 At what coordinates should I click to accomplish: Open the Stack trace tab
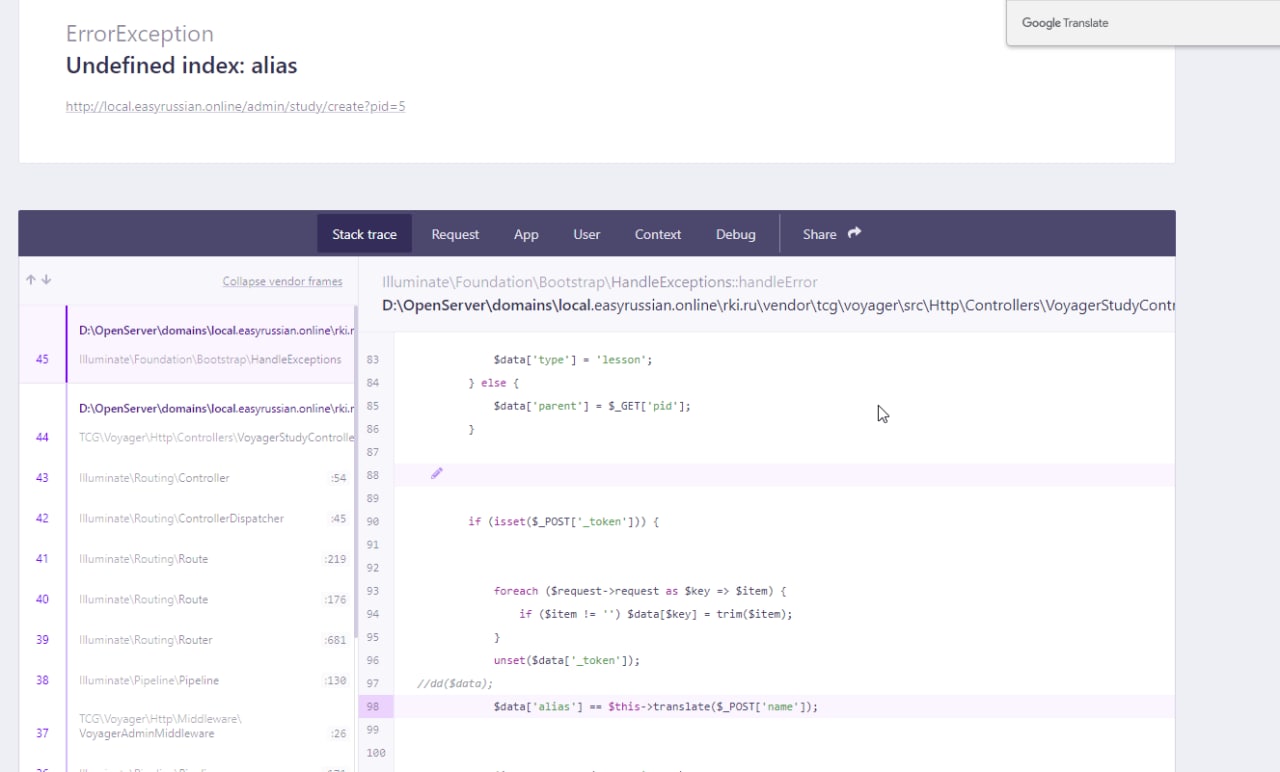(364, 234)
